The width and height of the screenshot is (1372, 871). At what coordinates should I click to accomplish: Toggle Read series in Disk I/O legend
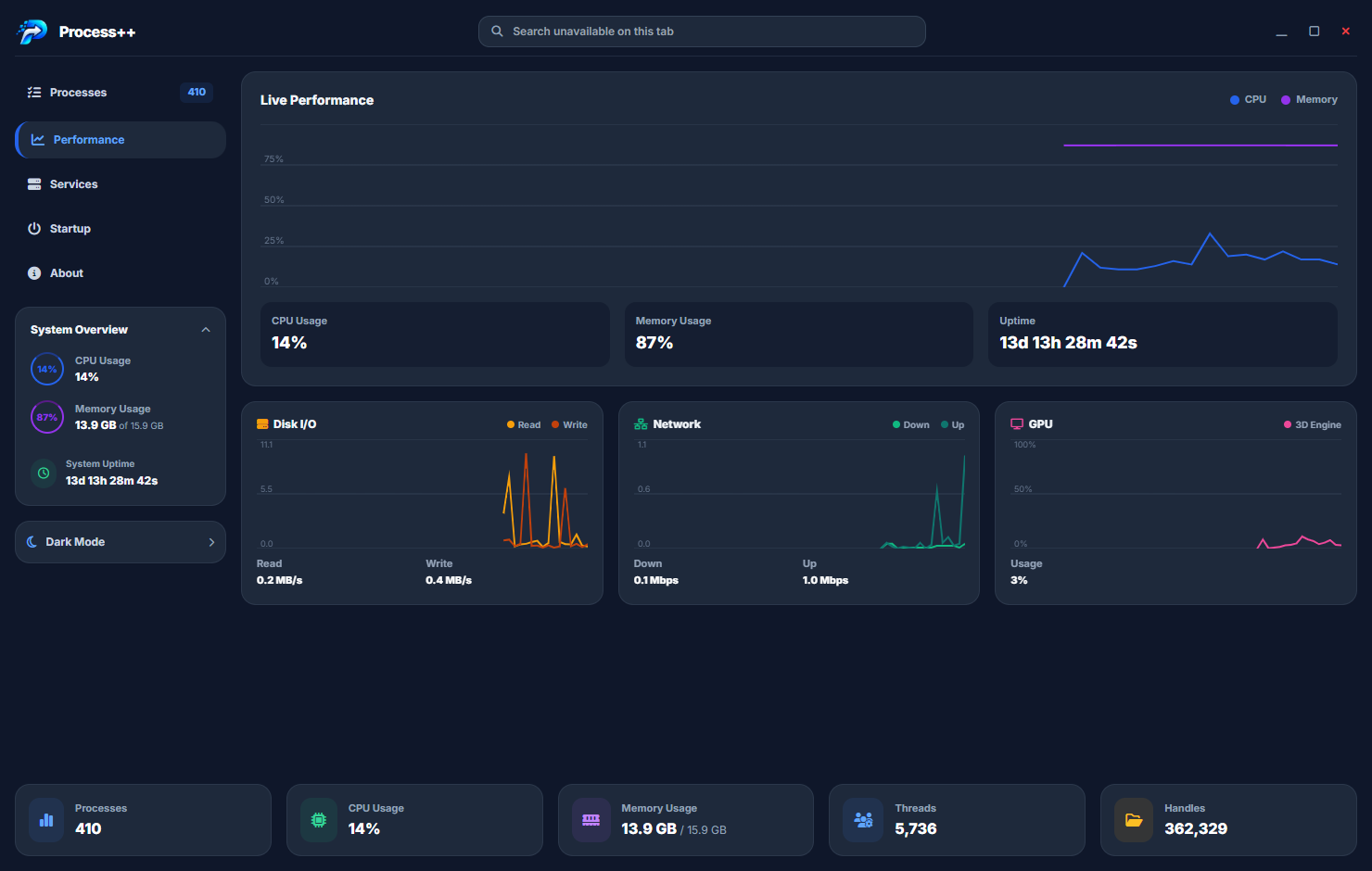click(x=524, y=425)
